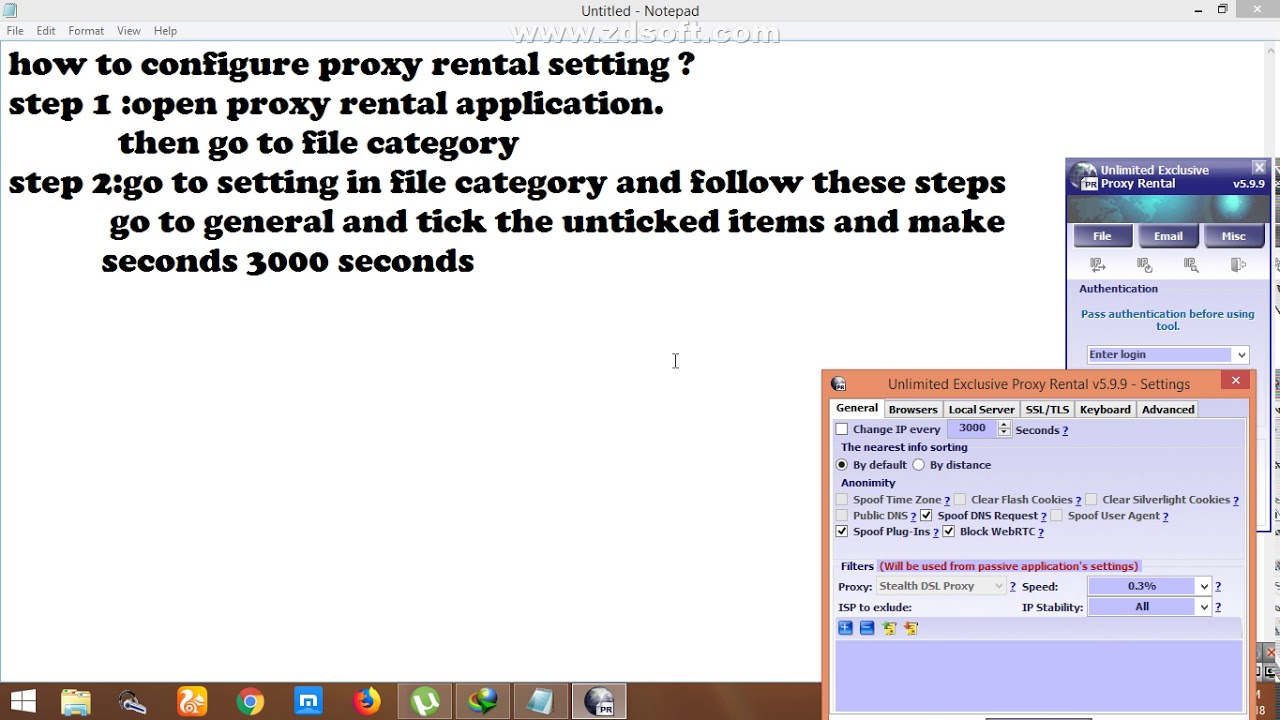Switch to Internet Download Manager in taskbar

483,702
